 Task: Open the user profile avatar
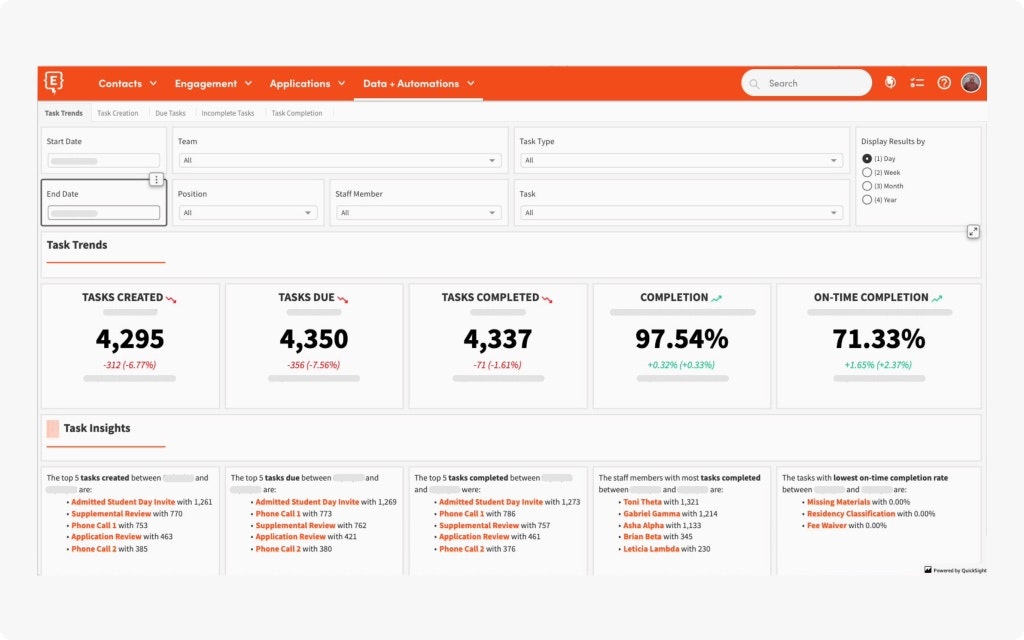971,83
